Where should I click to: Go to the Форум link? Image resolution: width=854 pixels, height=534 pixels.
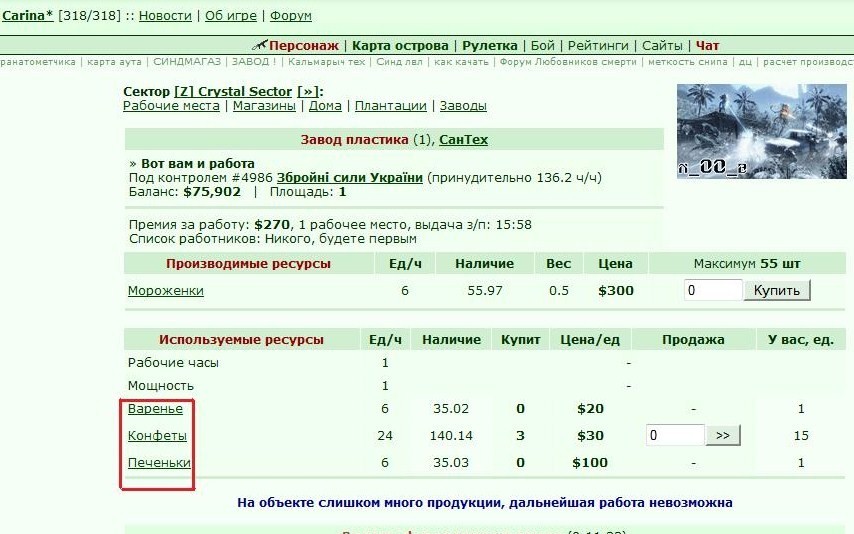(291, 15)
